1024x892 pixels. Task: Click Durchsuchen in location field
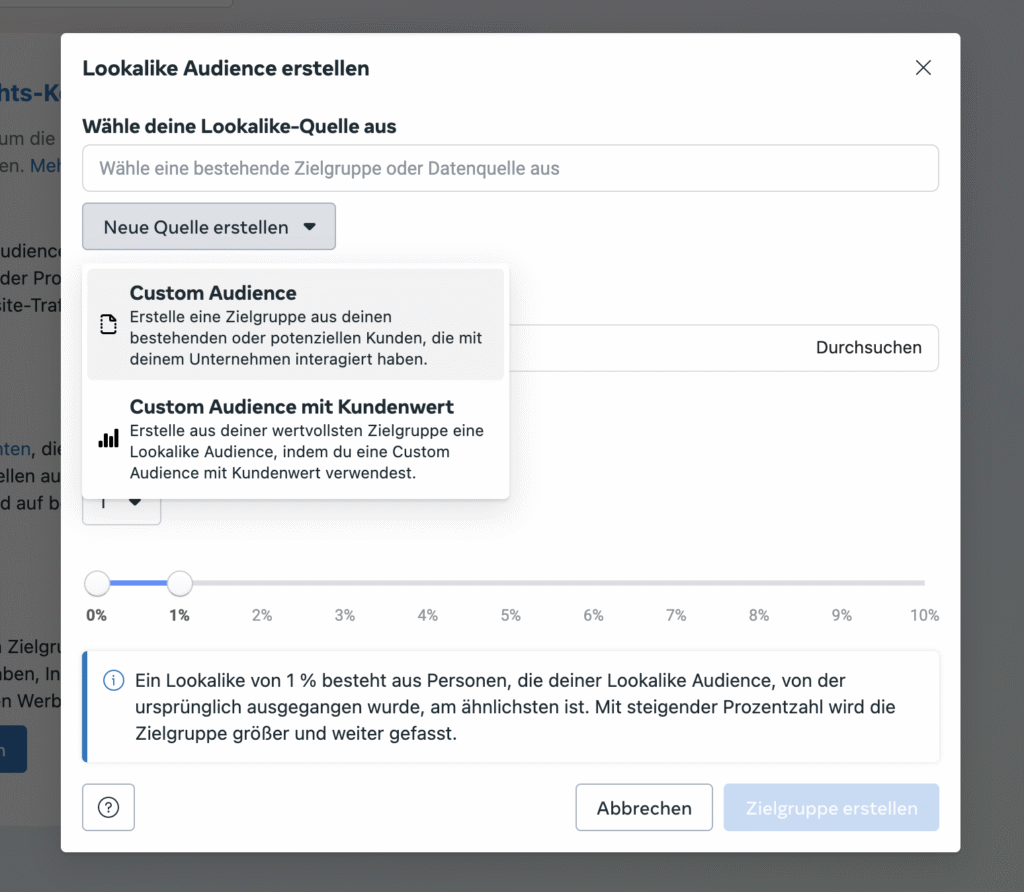869,347
